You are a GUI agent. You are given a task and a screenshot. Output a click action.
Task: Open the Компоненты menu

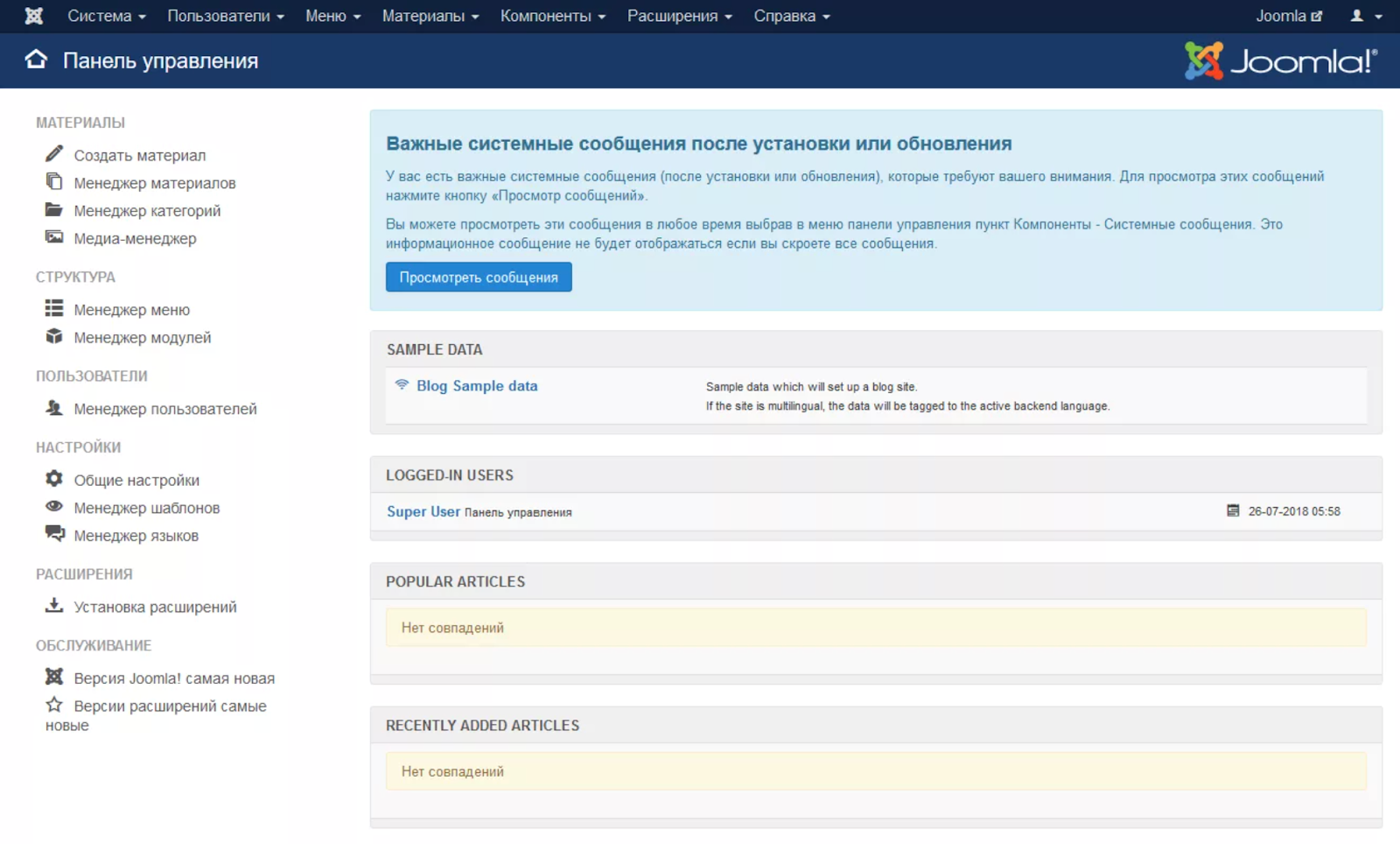[552, 16]
